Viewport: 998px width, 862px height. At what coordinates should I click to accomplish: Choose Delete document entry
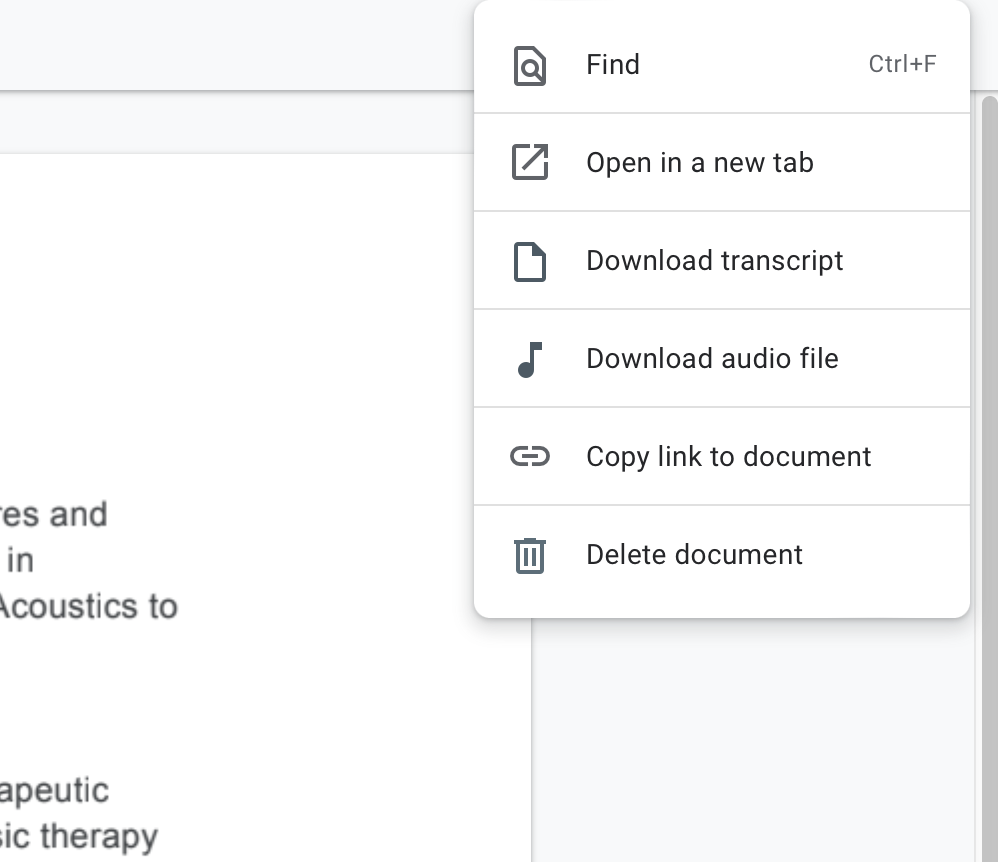tap(722, 555)
